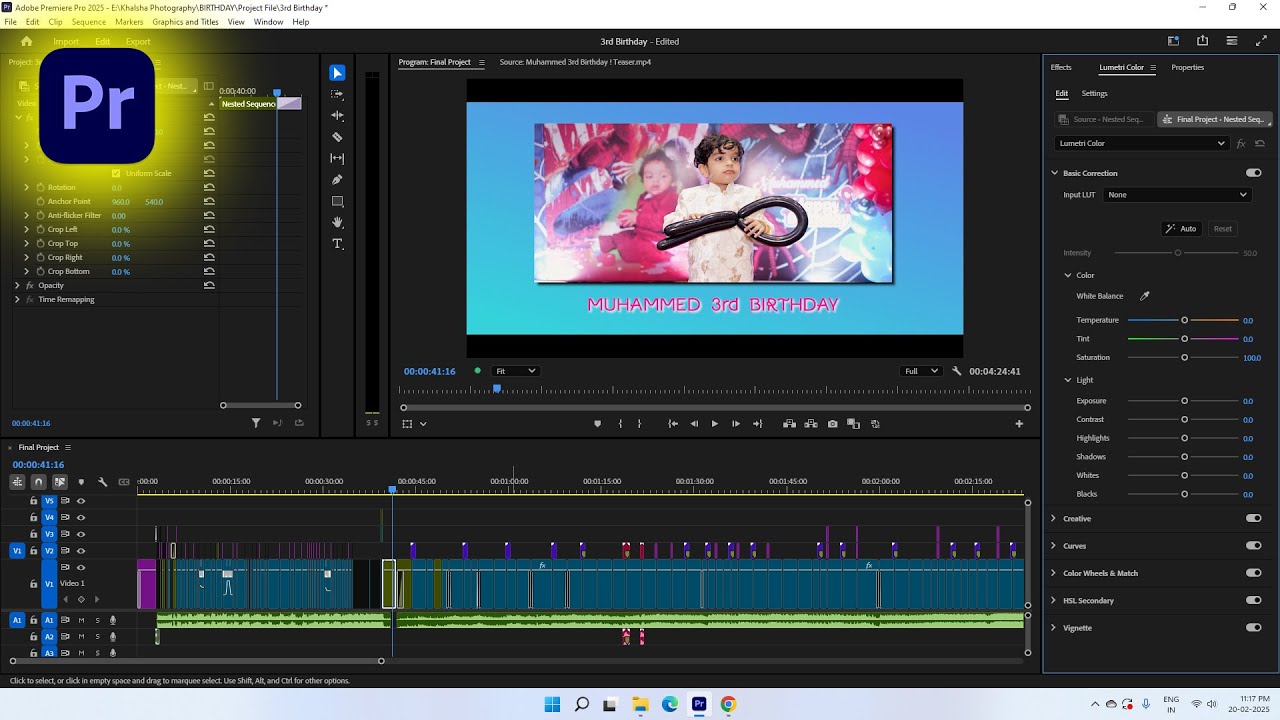Image resolution: width=1280 pixels, height=720 pixels.
Task: Switch to the Effects panel tab
Action: pyautogui.click(x=1061, y=67)
